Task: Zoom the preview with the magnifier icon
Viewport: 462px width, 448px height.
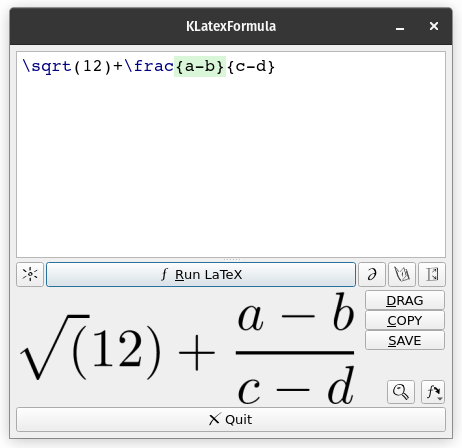Action: pyautogui.click(x=401, y=392)
